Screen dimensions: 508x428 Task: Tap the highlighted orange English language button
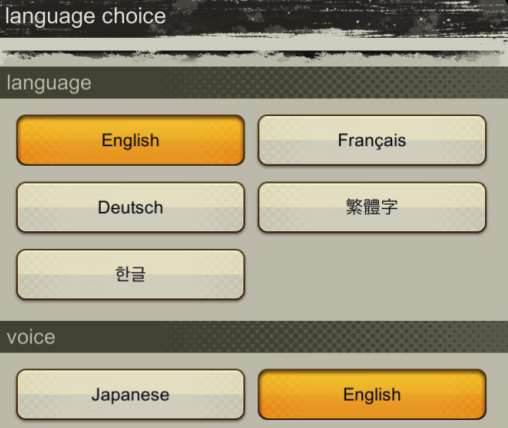click(130, 140)
